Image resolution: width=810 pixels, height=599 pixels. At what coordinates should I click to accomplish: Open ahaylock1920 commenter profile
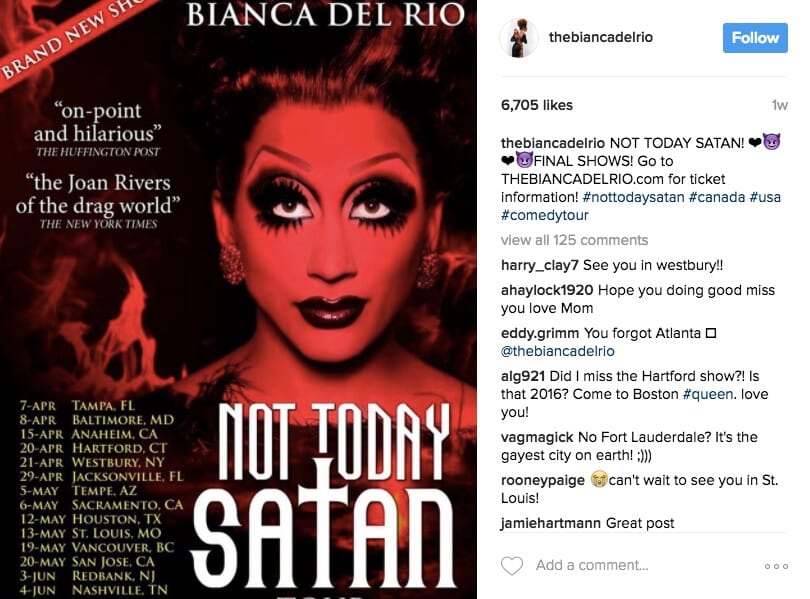pyautogui.click(x=547, y=290)
